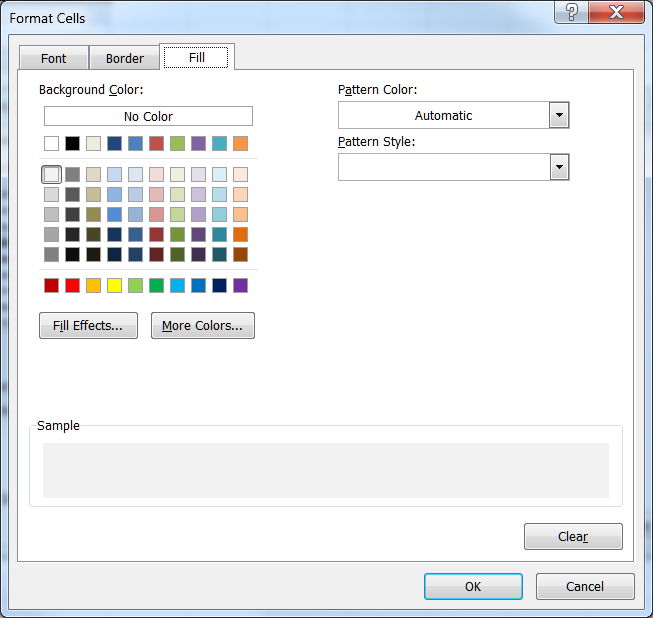Pick the orange swatch in the top theme row
653x618 pixels.
[240, 143]
